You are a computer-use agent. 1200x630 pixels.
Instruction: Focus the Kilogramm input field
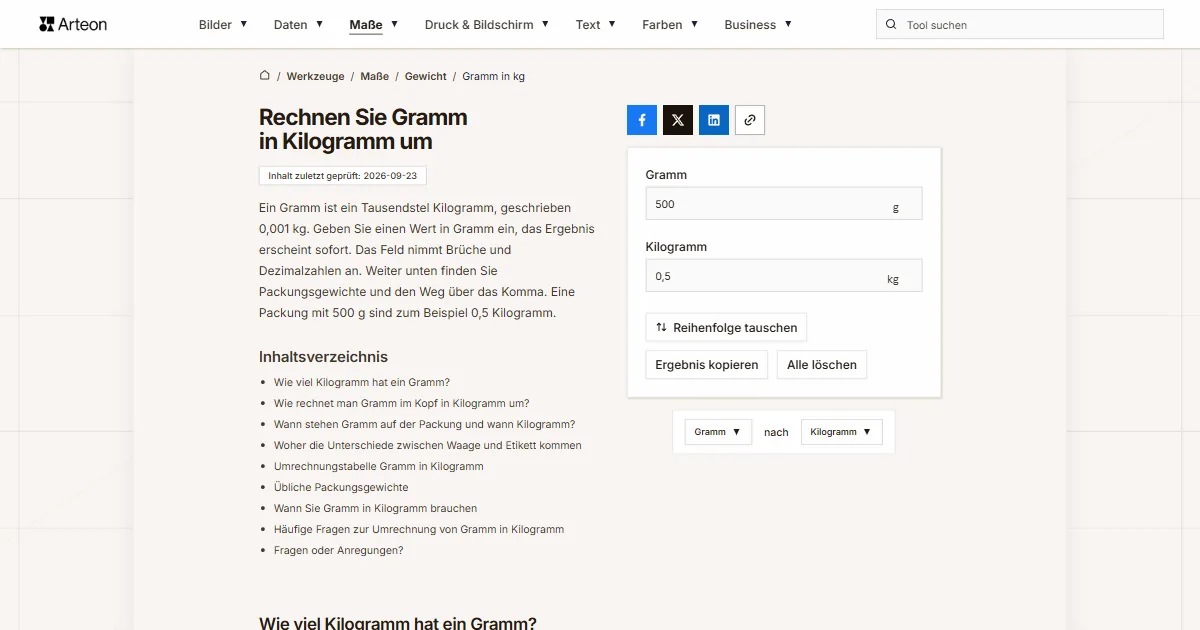784,276
